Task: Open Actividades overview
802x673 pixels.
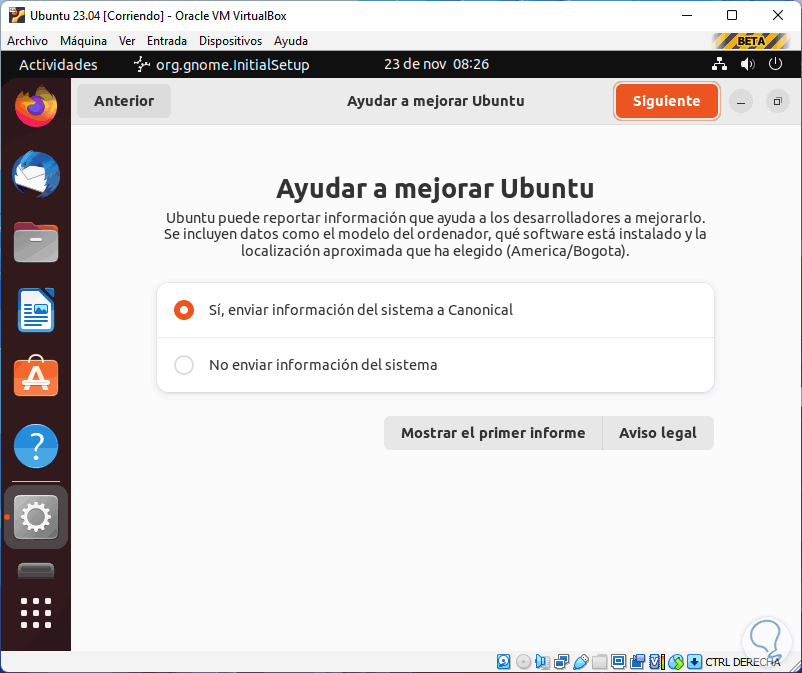Action: click(58, 64)
